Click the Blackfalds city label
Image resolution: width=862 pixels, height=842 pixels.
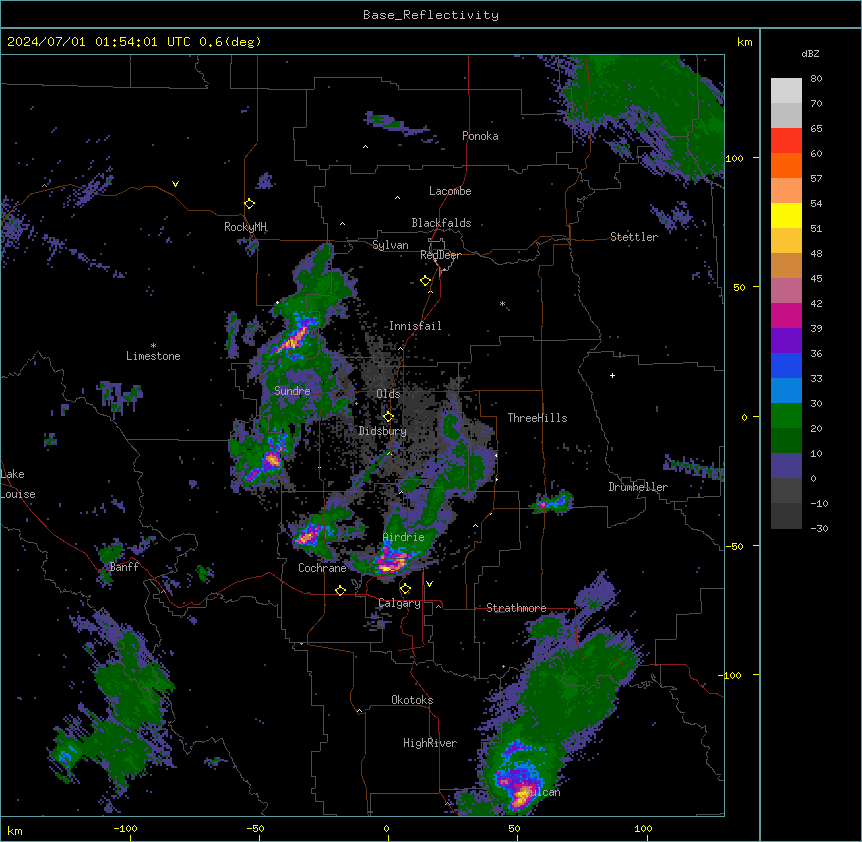[441, 223]
